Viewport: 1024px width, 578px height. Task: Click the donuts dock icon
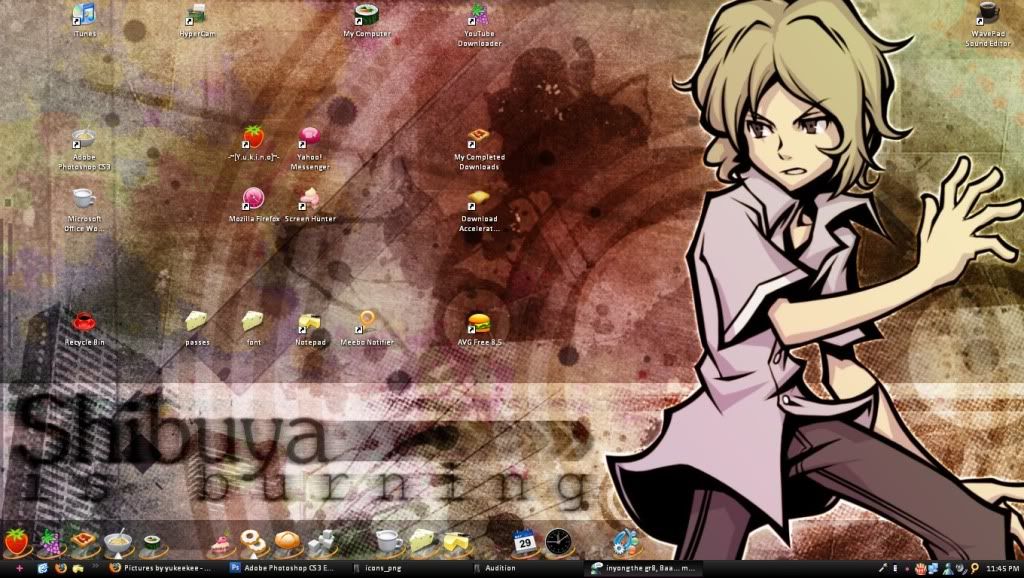[253, 542]
